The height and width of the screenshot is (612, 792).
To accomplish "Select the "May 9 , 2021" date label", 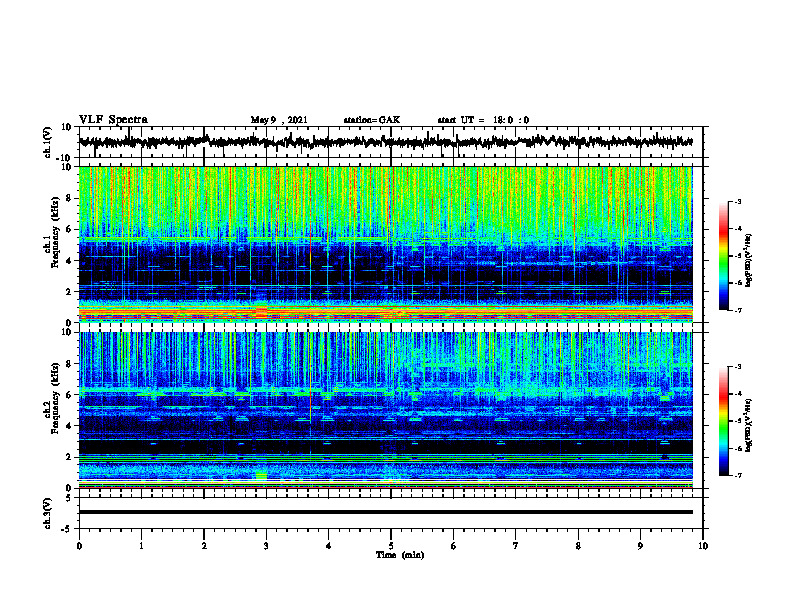I will click(279, 120).
